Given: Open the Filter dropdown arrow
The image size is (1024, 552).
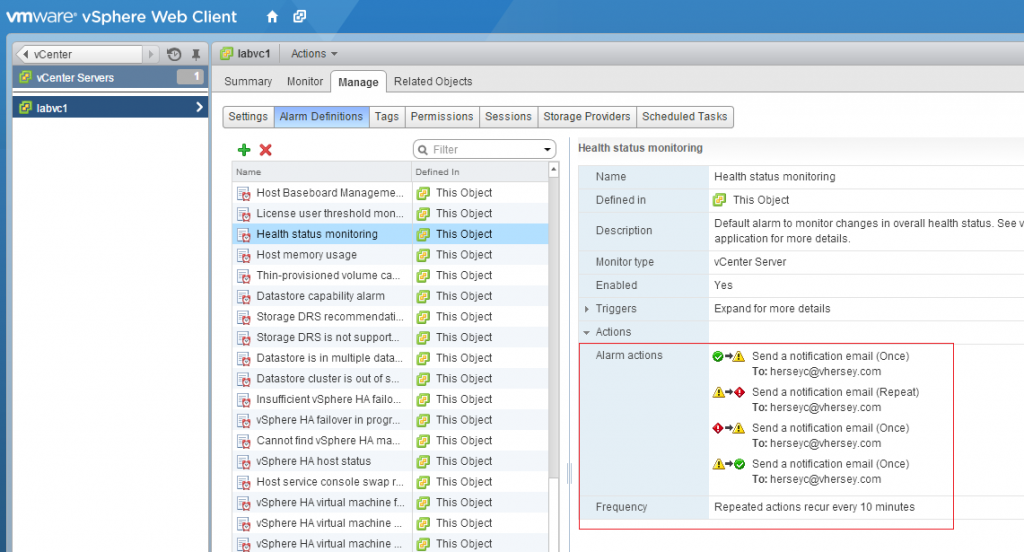Looking at the screenshot, I should [x=547, y=150].
